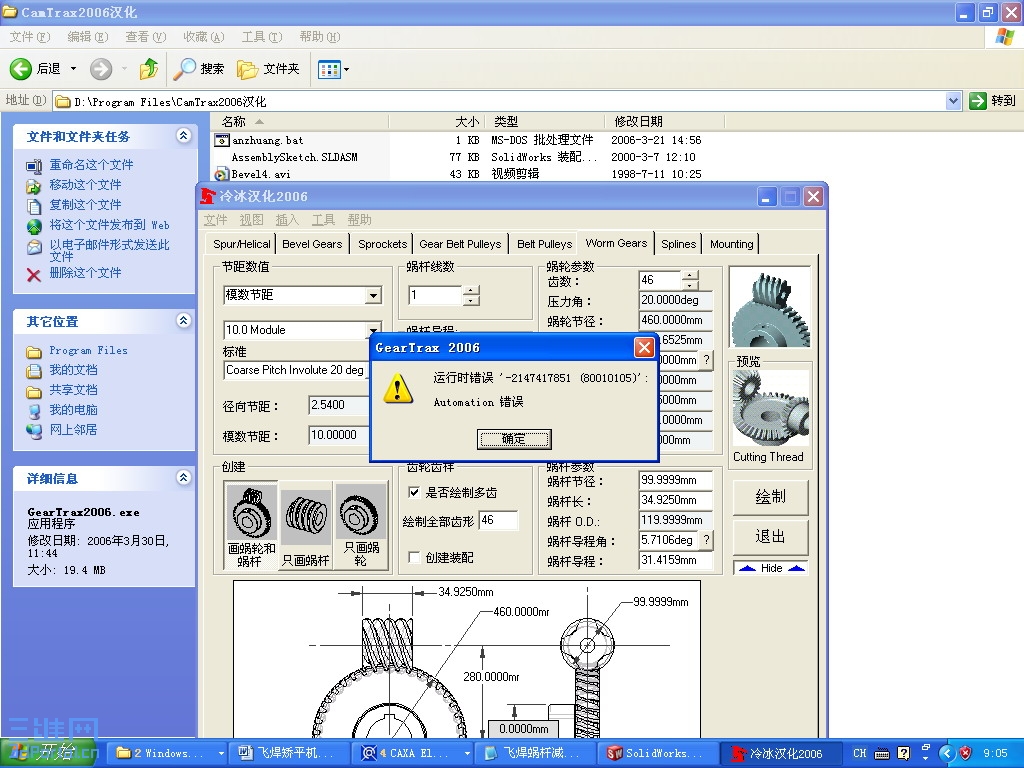Click the radial pitch field showing 2.5400
Viewport: 1024px width, 768px height.
(338, 405)
